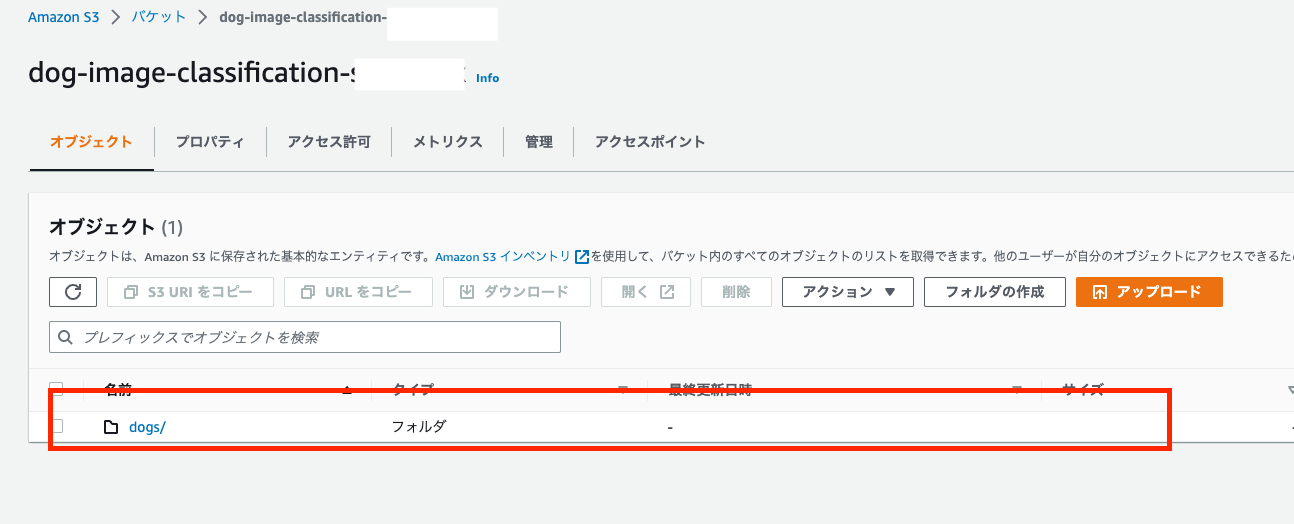The image size is (1294, 524).
Task: Open the dogs/ folder link
Action: coord(147,427)
